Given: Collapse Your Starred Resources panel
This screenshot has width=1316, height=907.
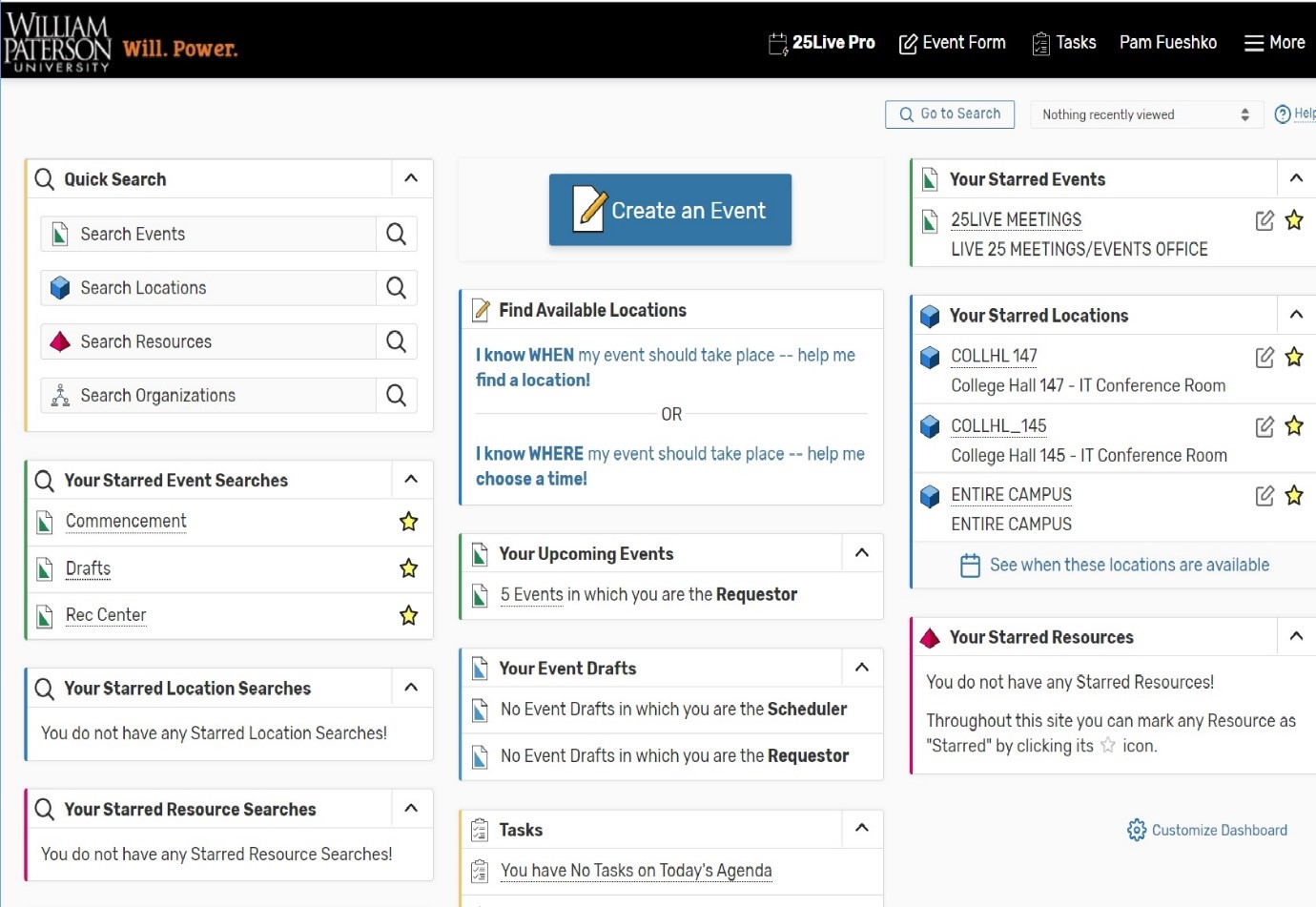Looking at the screenshot, I should pos(1296,636).
